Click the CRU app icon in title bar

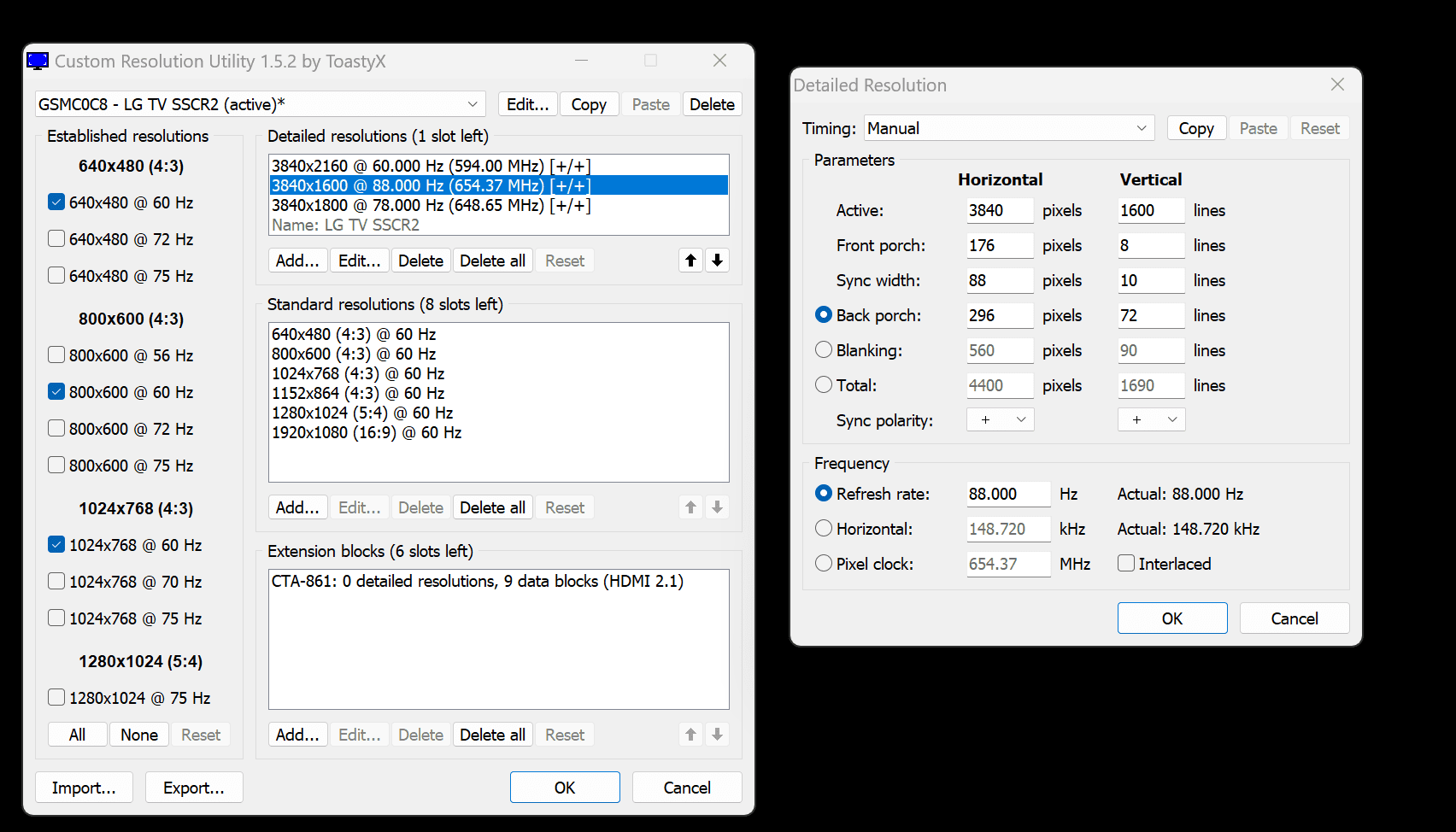(x=38, y=62)
